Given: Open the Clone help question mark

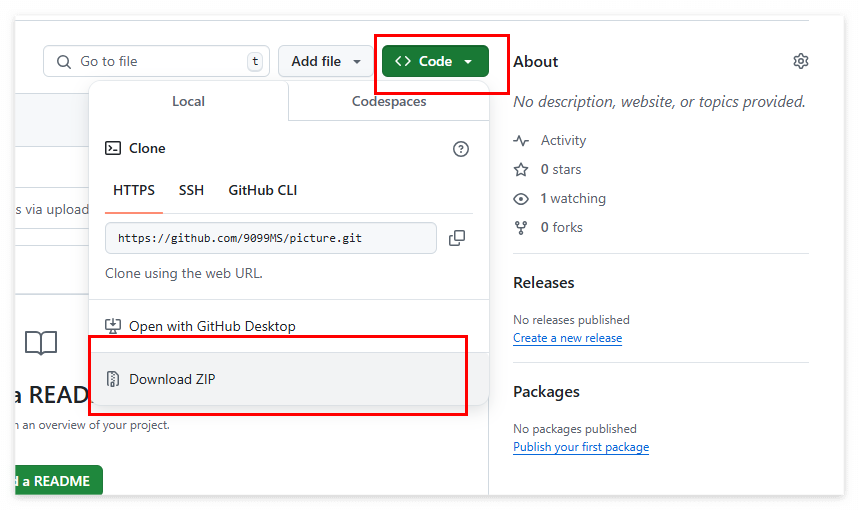Looking at the screenshot, I should [461, 149].
